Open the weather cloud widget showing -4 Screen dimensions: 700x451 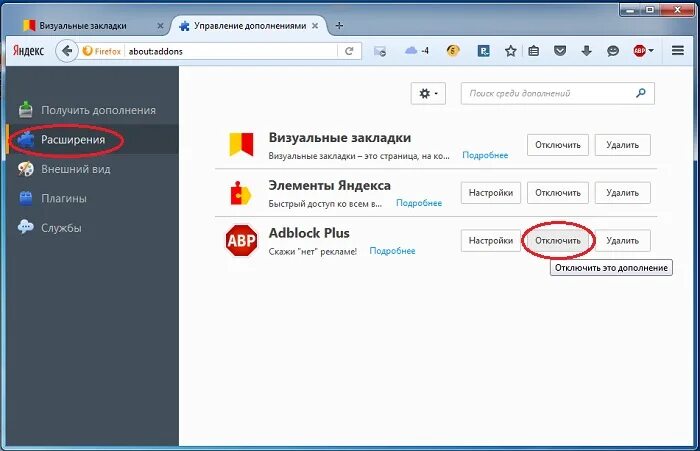(417, 51)
